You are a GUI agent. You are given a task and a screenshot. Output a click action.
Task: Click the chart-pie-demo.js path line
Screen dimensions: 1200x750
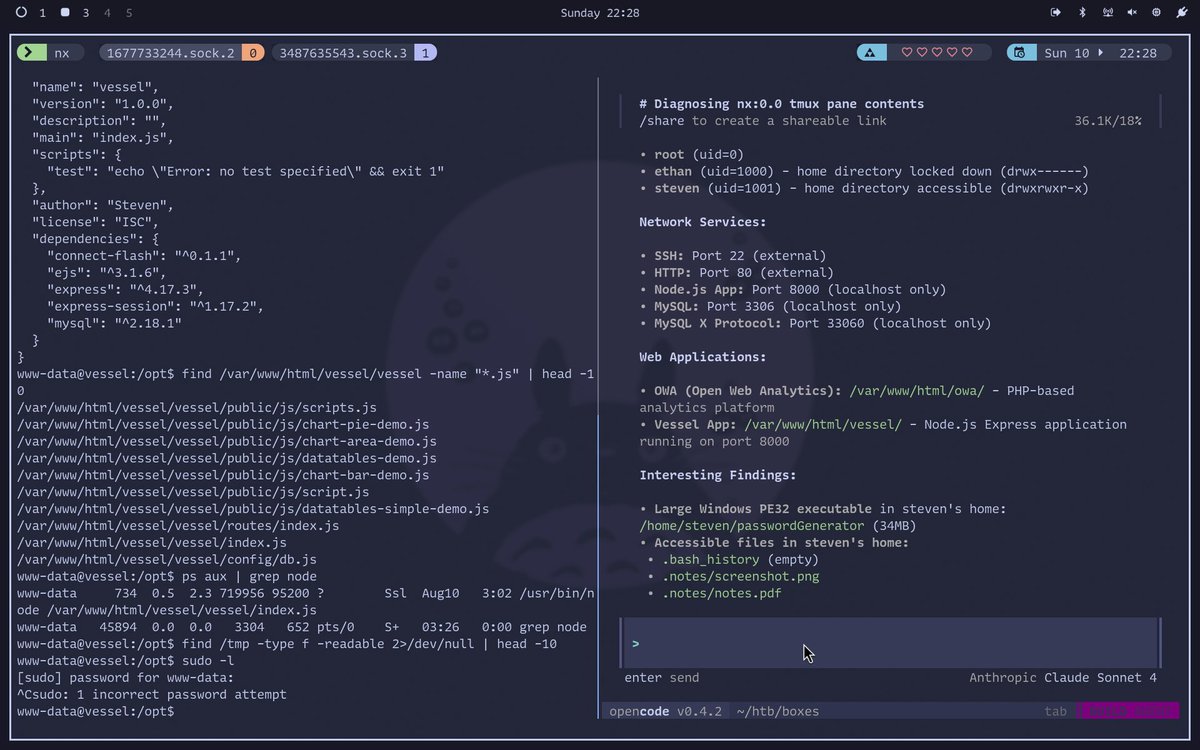point(223,425)
